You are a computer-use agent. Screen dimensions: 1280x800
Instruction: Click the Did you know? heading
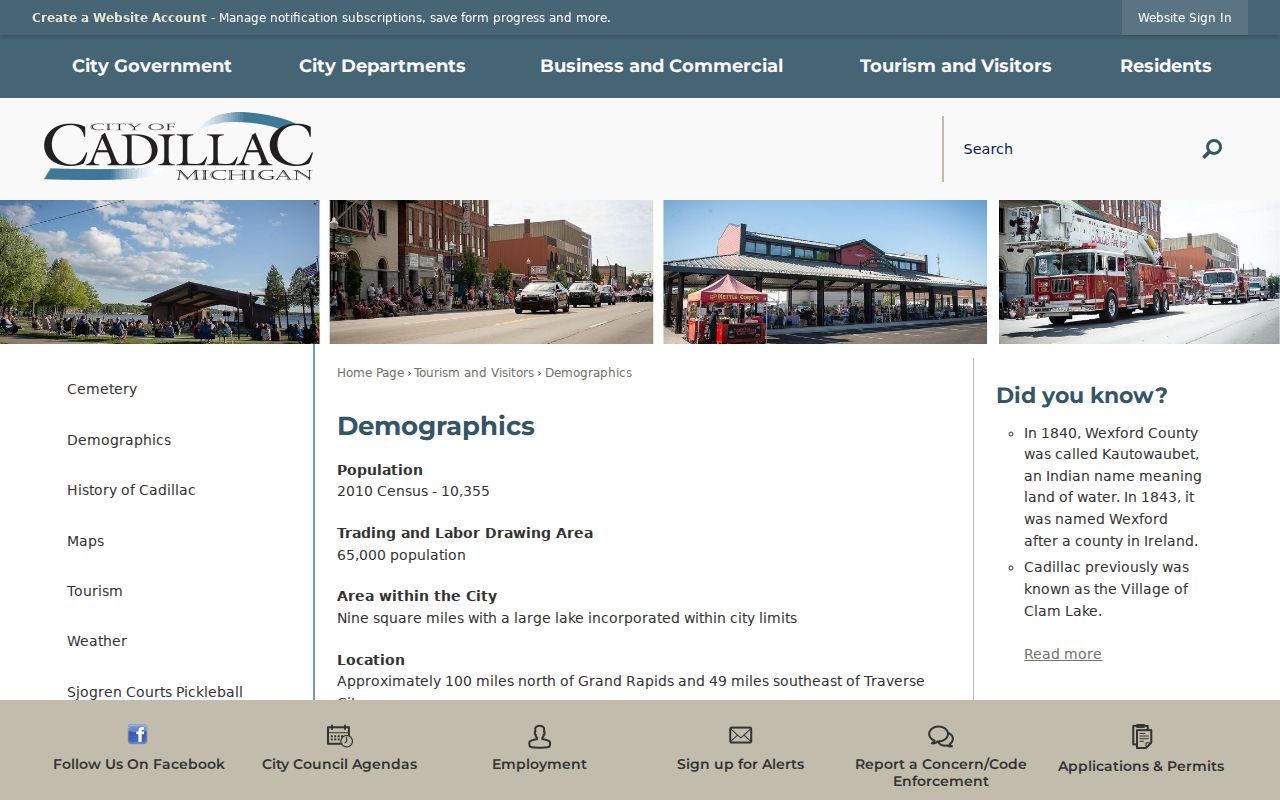point(1082,396)
